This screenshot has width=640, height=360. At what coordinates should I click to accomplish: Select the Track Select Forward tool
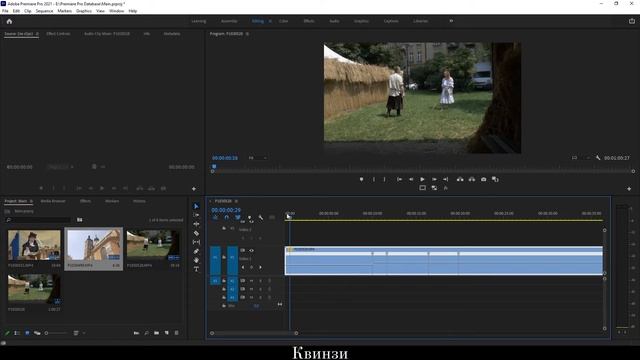[x=196, y=215]
